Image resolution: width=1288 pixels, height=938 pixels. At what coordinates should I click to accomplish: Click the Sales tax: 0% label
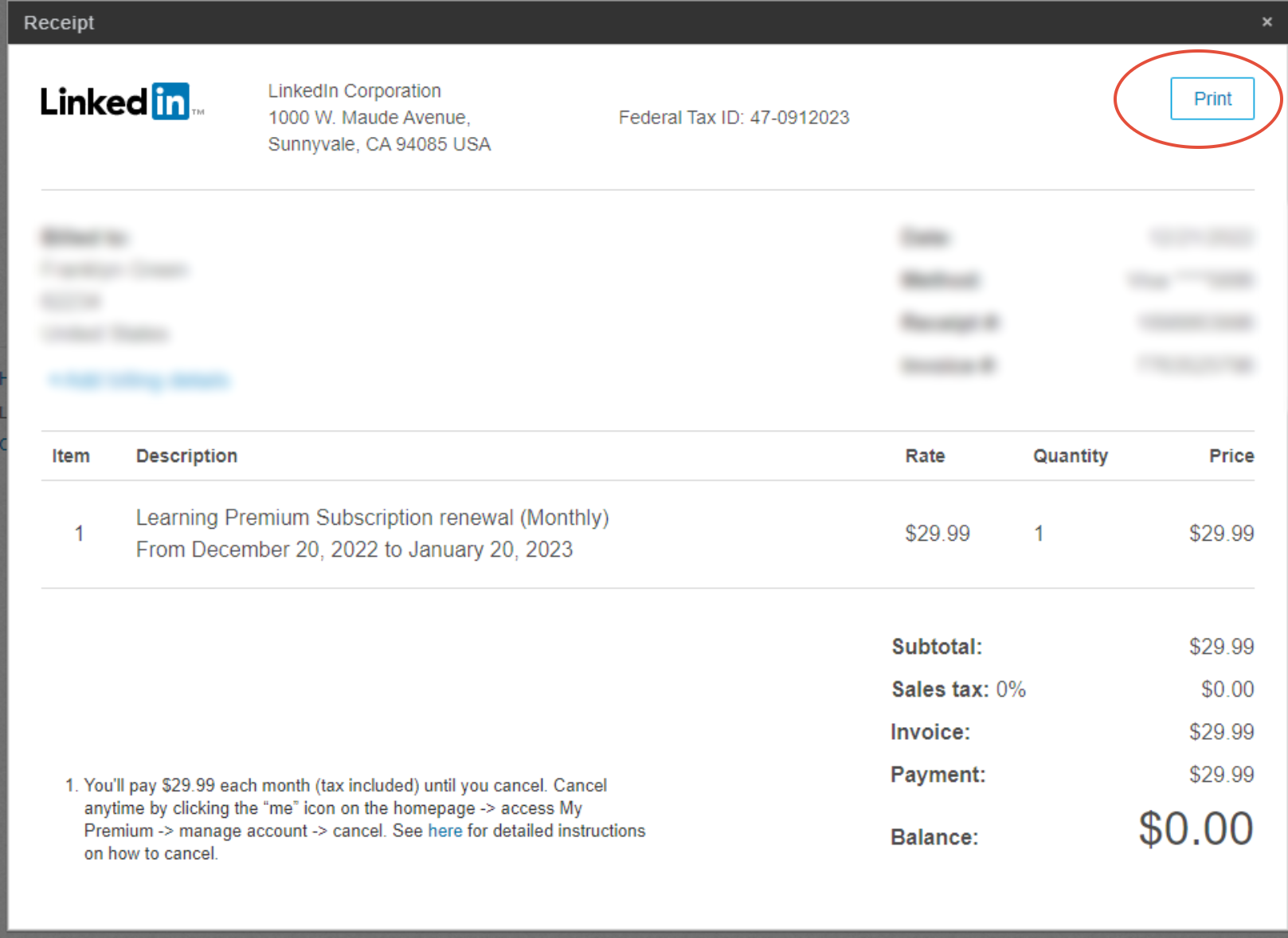pos(958,690)
